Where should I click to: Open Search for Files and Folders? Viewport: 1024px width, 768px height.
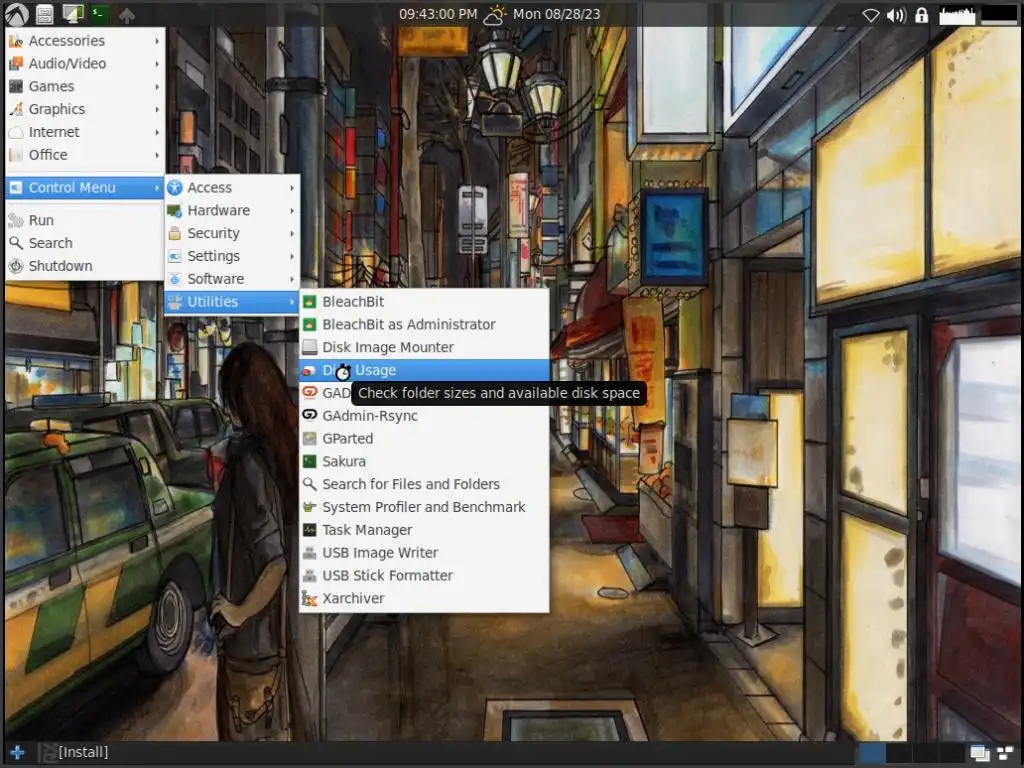424,485
